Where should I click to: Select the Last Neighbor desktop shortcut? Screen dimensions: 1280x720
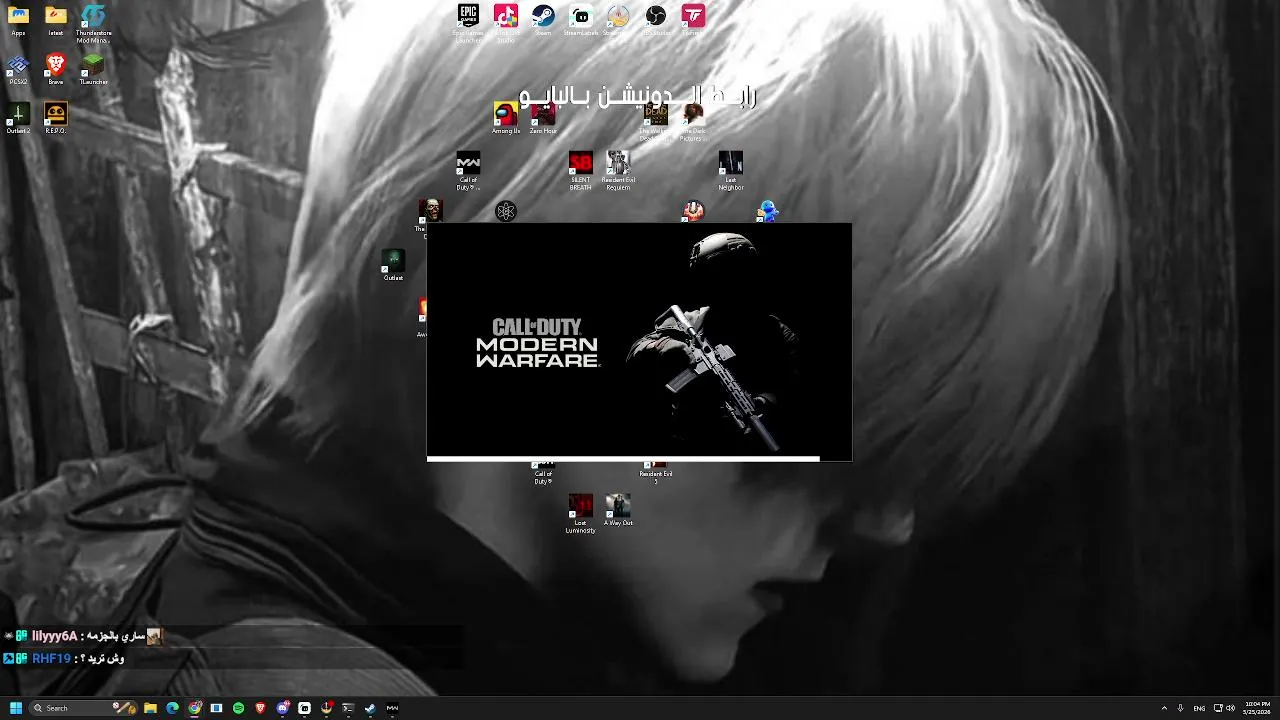[731, 171]
